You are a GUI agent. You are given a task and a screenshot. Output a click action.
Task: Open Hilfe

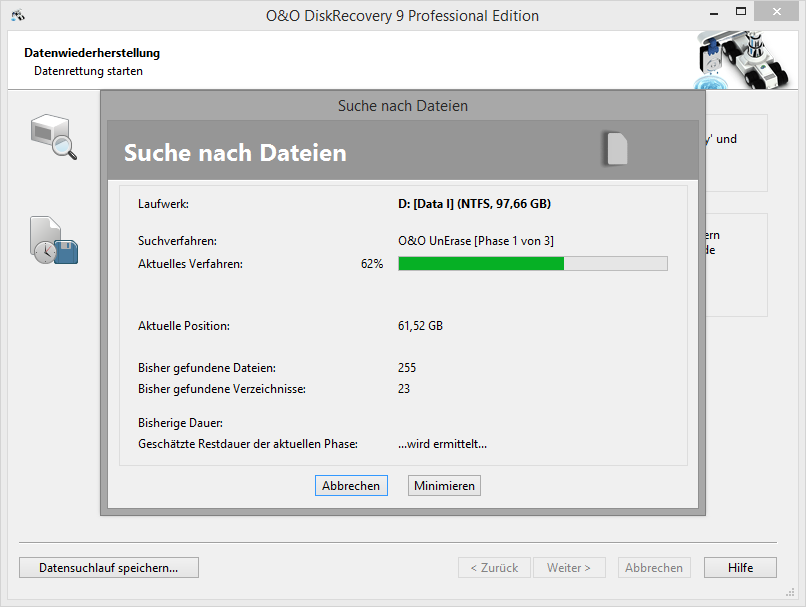click(x=740, y=567)
